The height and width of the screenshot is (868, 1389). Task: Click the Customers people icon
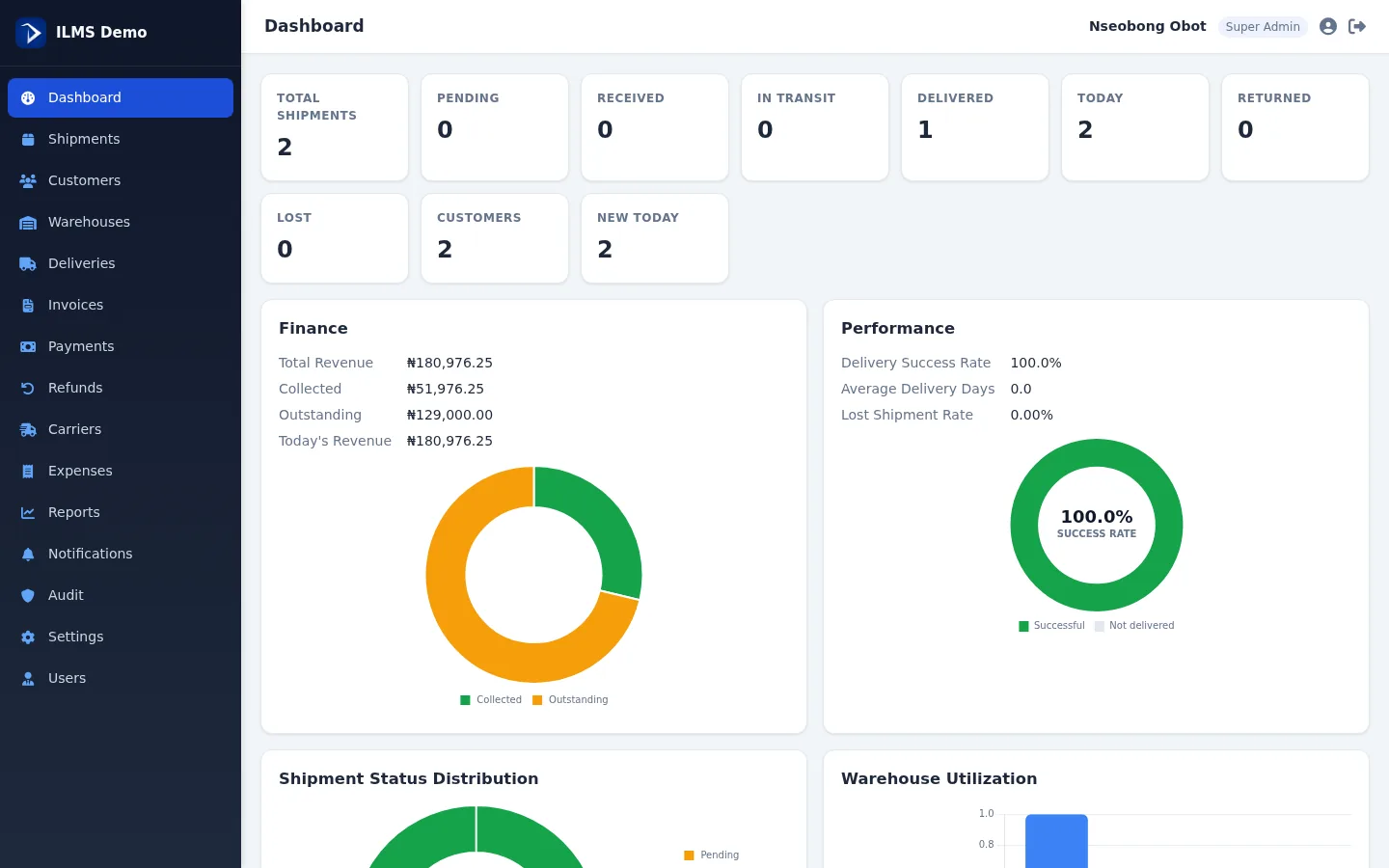(28, 180)
